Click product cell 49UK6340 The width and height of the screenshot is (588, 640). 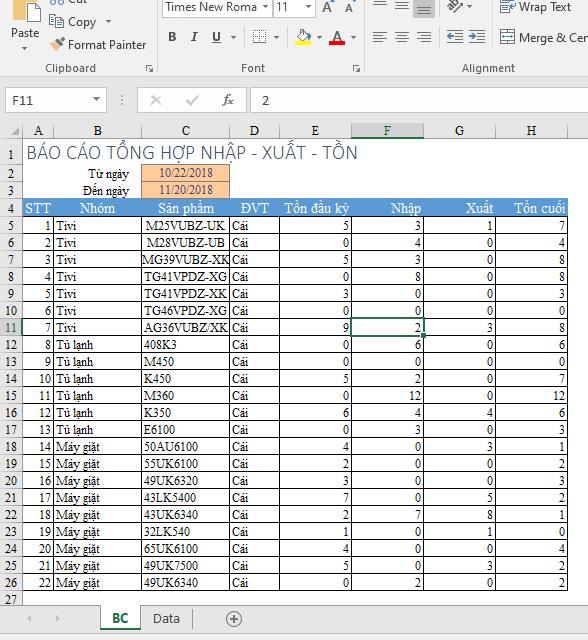(x=186, y=582)
